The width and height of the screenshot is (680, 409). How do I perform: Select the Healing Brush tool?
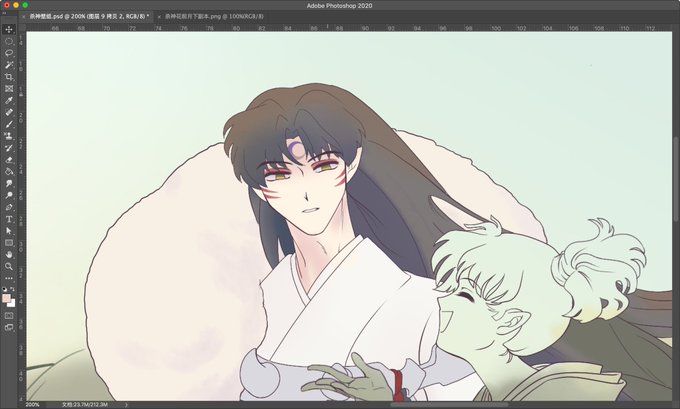pos(9,112)
